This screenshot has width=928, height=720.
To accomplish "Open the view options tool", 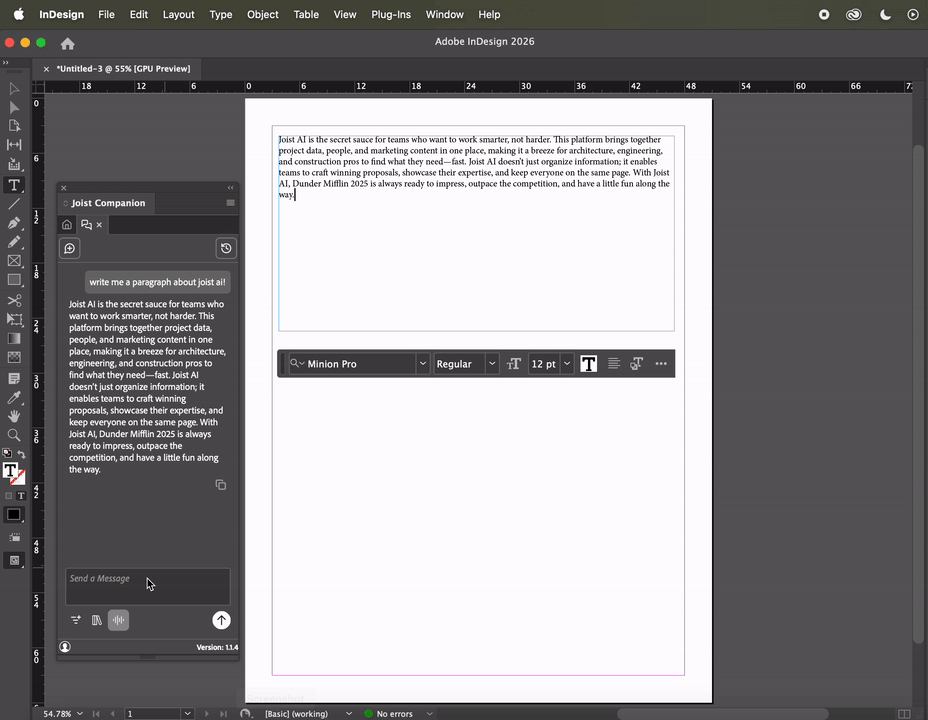I will pyautogui.click(x=14, y=538).
